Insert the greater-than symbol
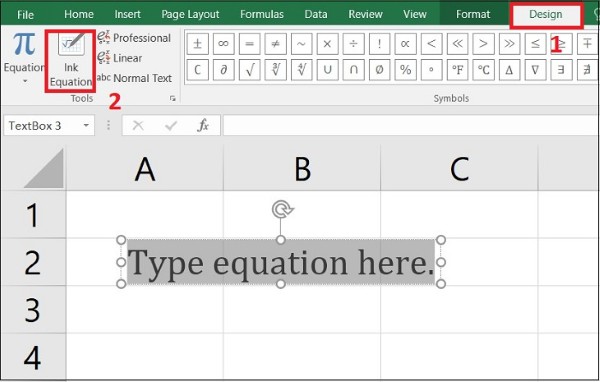This screenshot has width=600, height=382. [483, 44]
